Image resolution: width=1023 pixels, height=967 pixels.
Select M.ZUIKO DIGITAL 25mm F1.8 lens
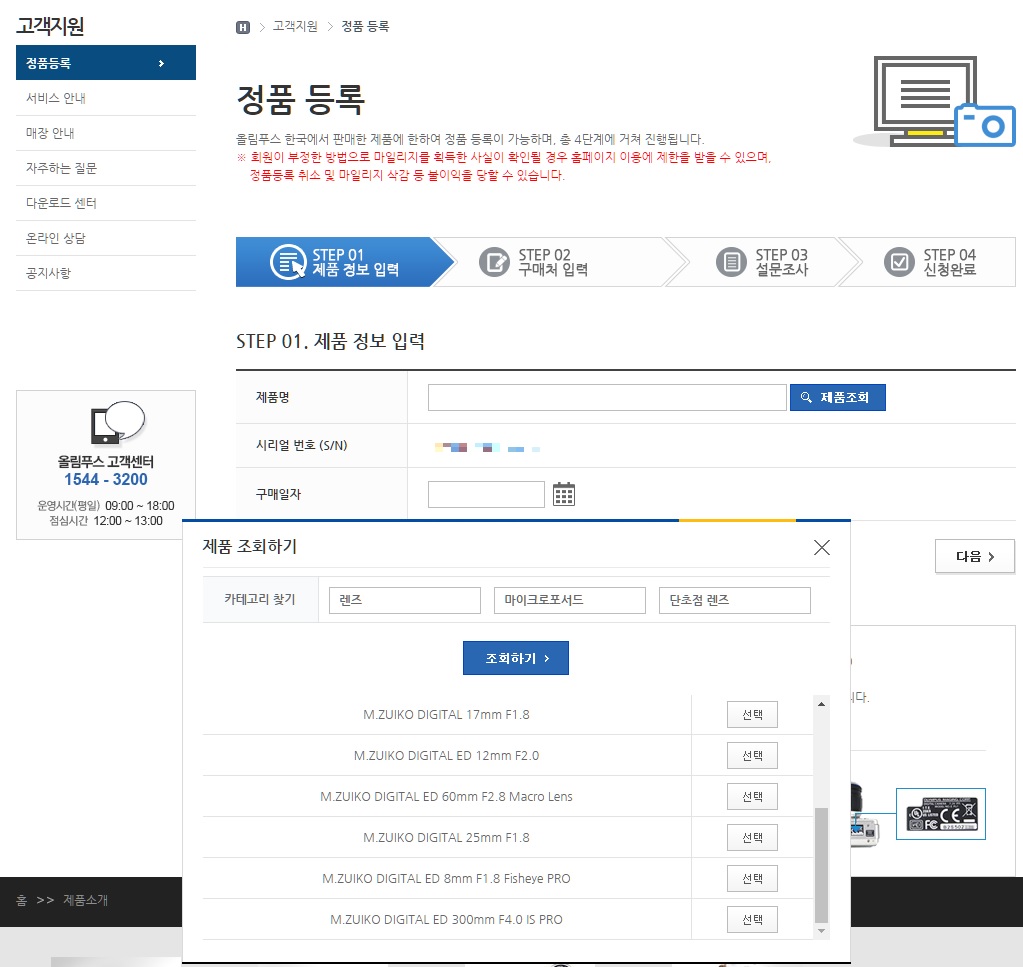[752, 838]
